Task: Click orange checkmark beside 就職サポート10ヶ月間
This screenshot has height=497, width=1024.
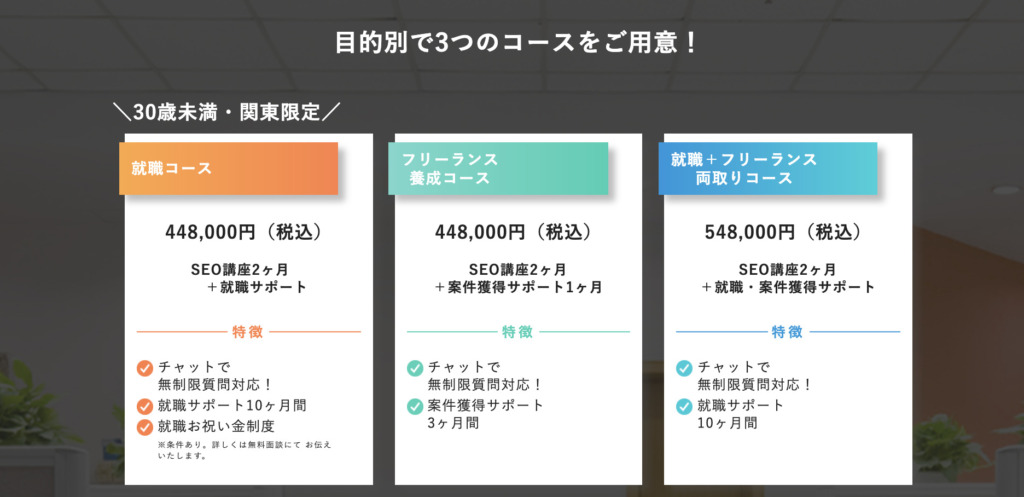Action: pos(145,406)
